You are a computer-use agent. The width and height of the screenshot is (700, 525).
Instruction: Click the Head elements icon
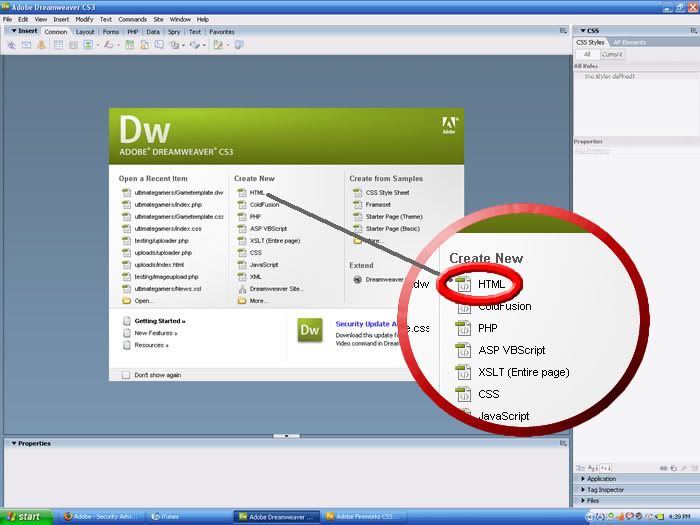pos(174,45)
